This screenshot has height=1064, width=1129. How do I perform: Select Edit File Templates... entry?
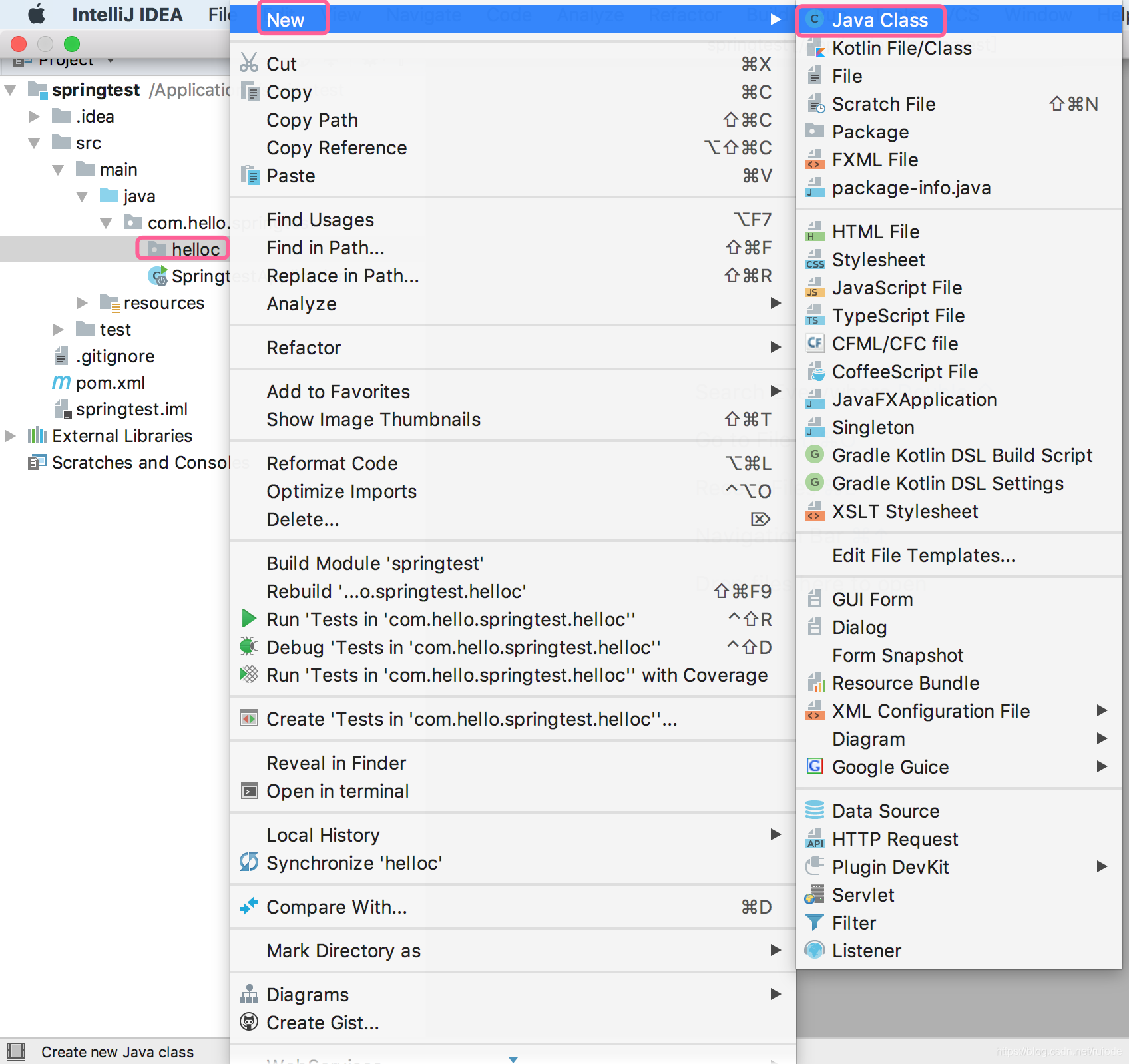959,555
